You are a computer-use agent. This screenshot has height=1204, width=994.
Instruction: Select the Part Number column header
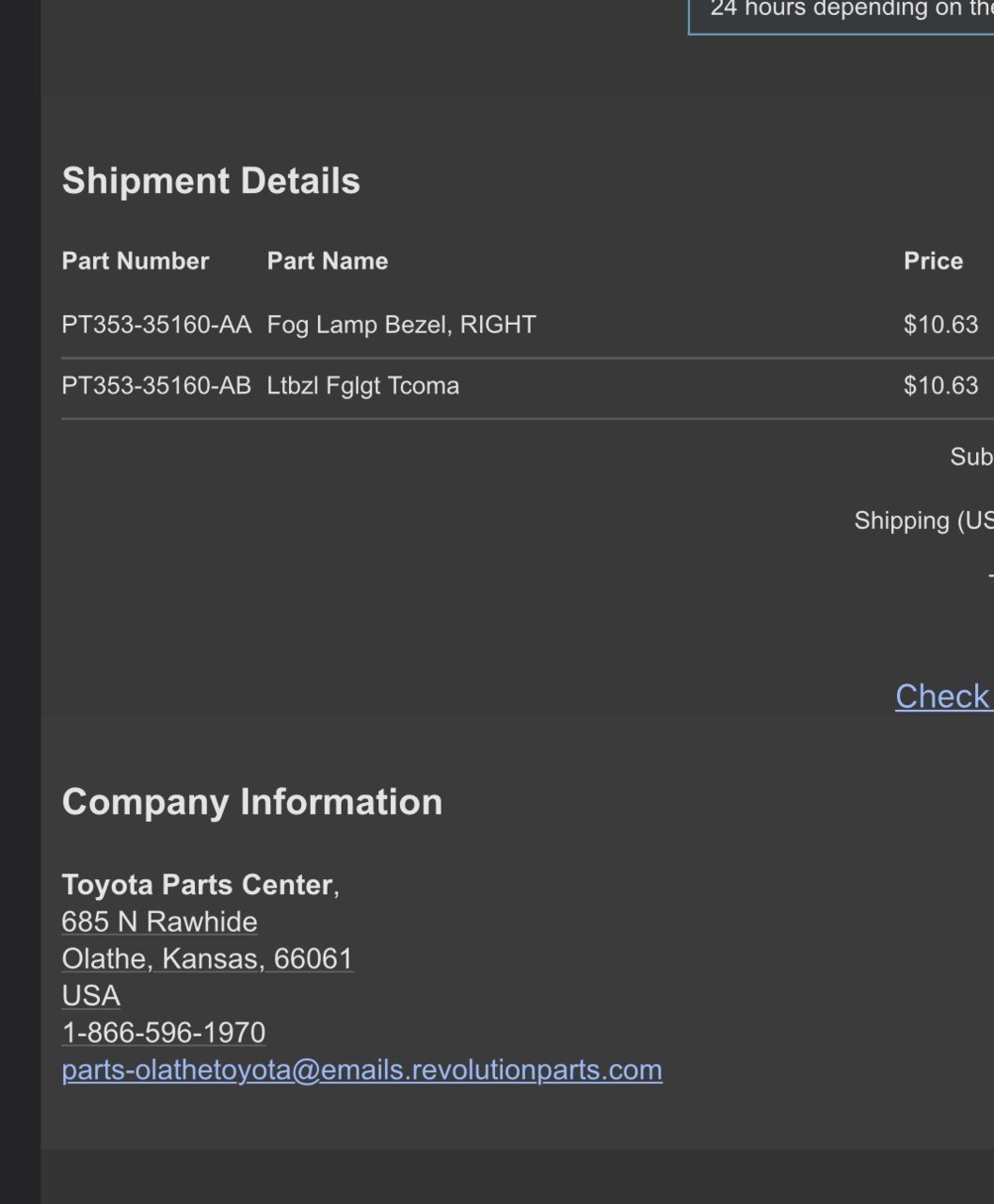pos(136,261)
